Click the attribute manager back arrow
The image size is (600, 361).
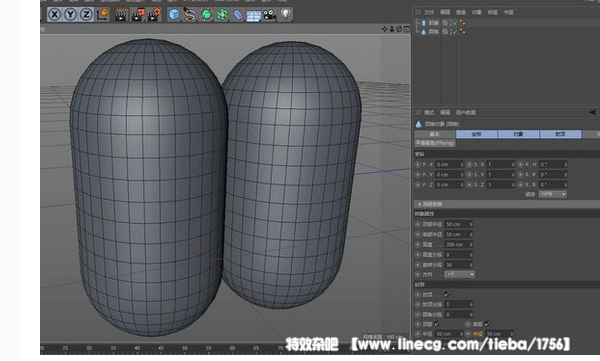(x=592, y=112)
